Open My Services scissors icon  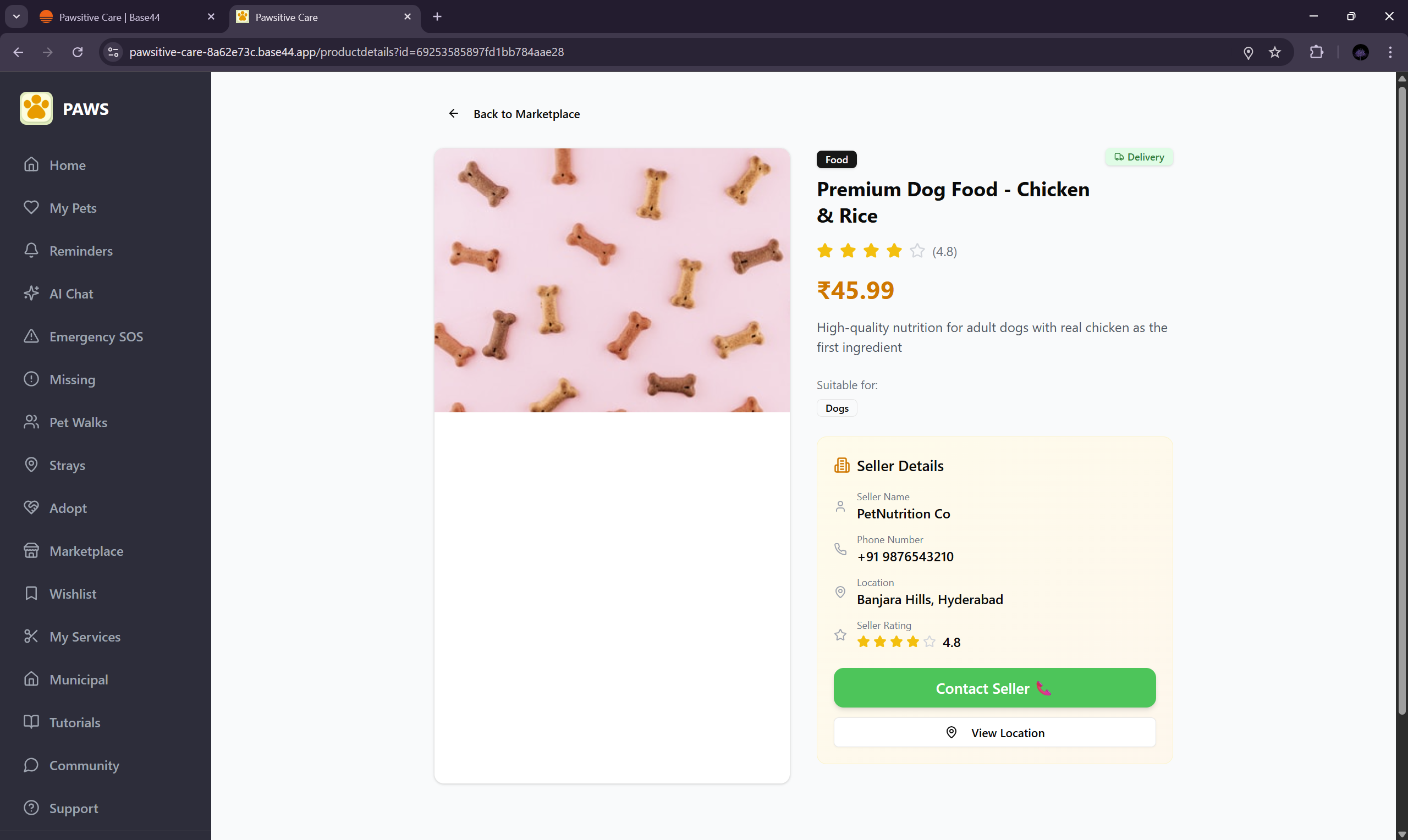pyautogui.click(x=31, y=636)
